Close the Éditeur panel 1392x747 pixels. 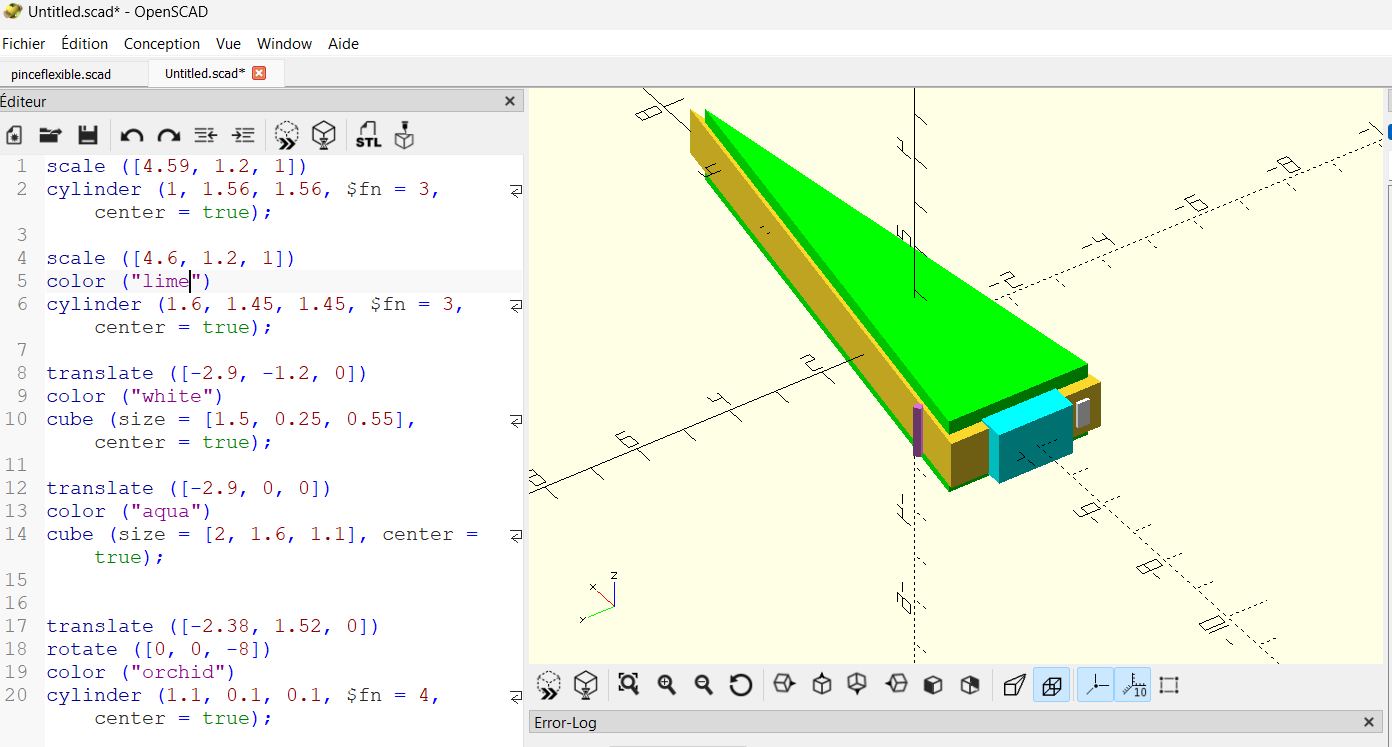tap(510, 101)
